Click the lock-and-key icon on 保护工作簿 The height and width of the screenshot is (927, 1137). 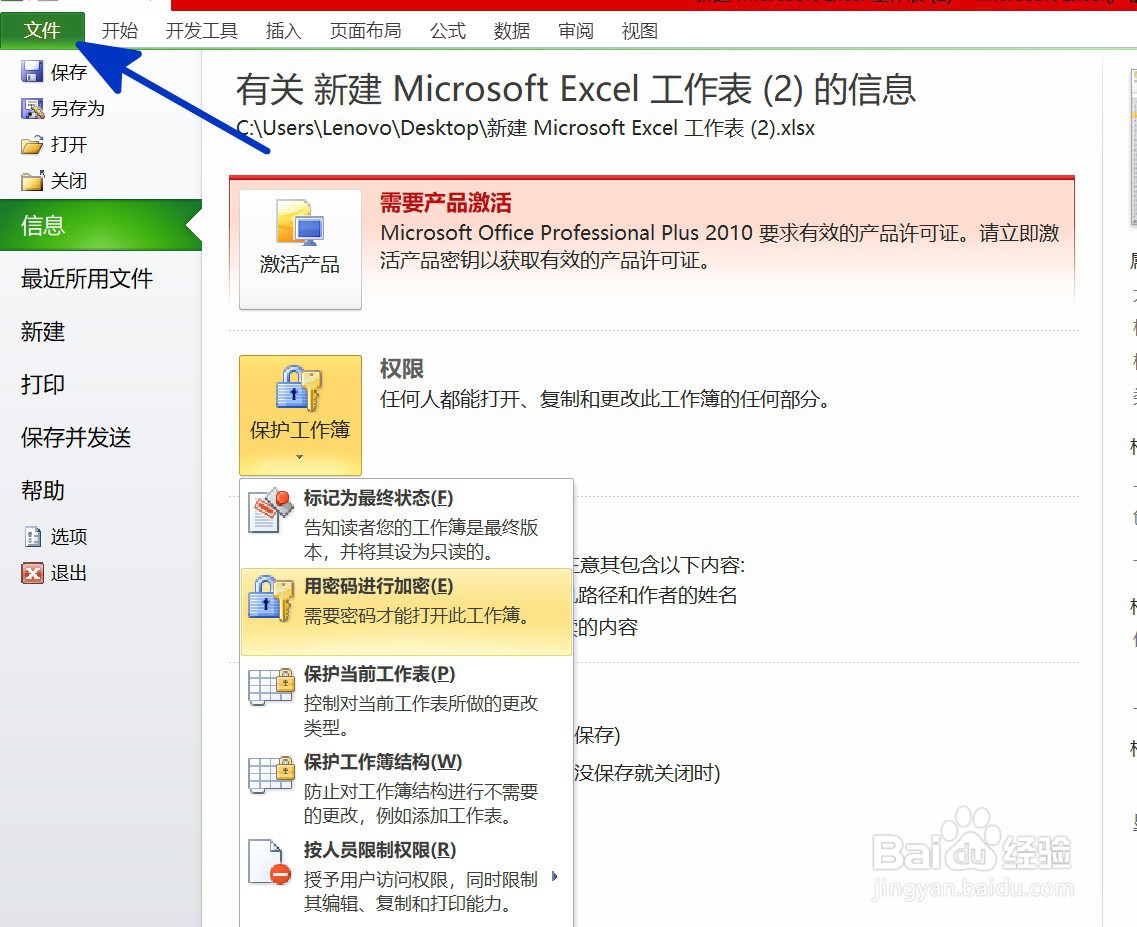point(299,388)
